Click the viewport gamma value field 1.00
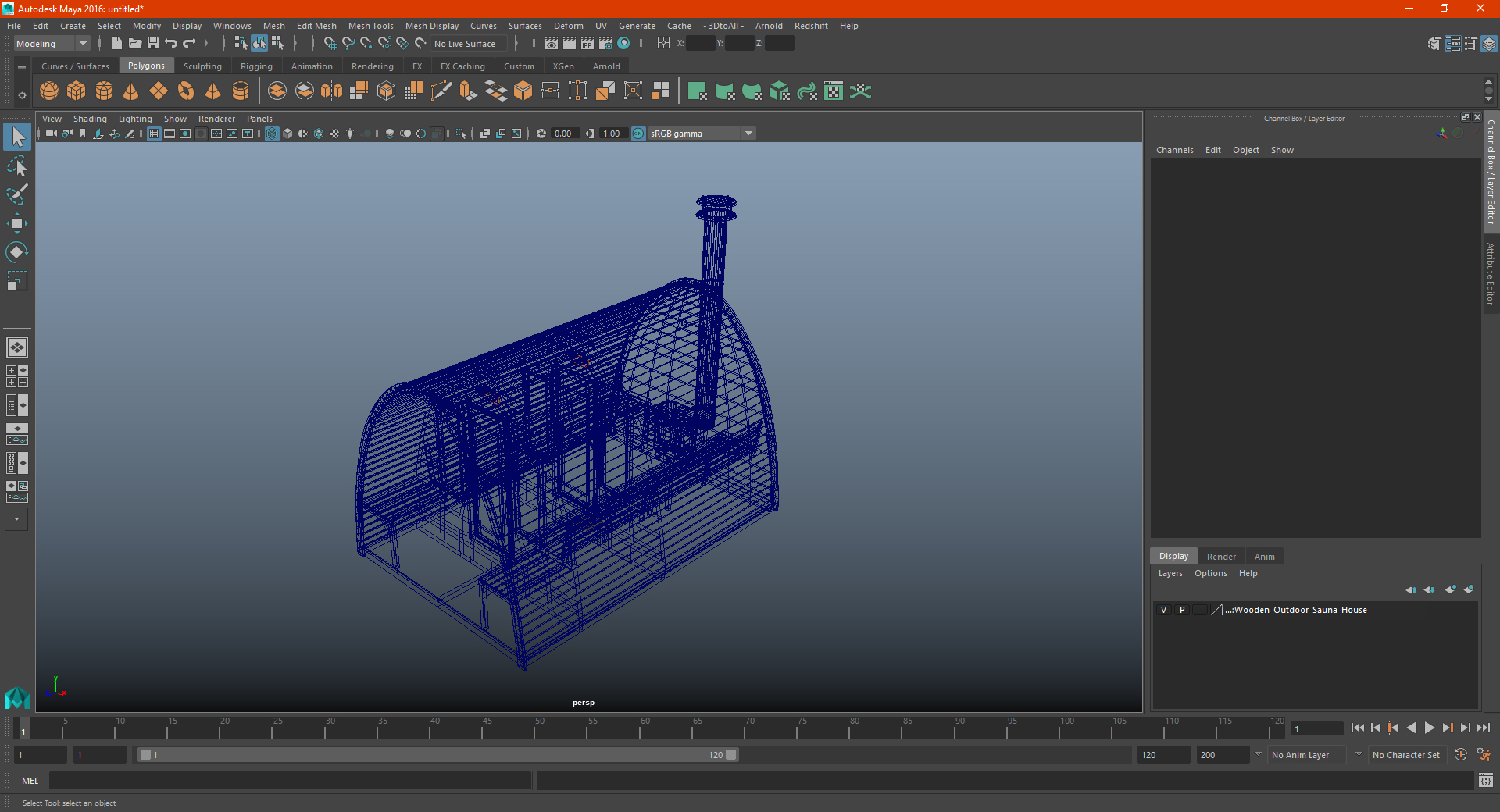 tap(612, 134)
